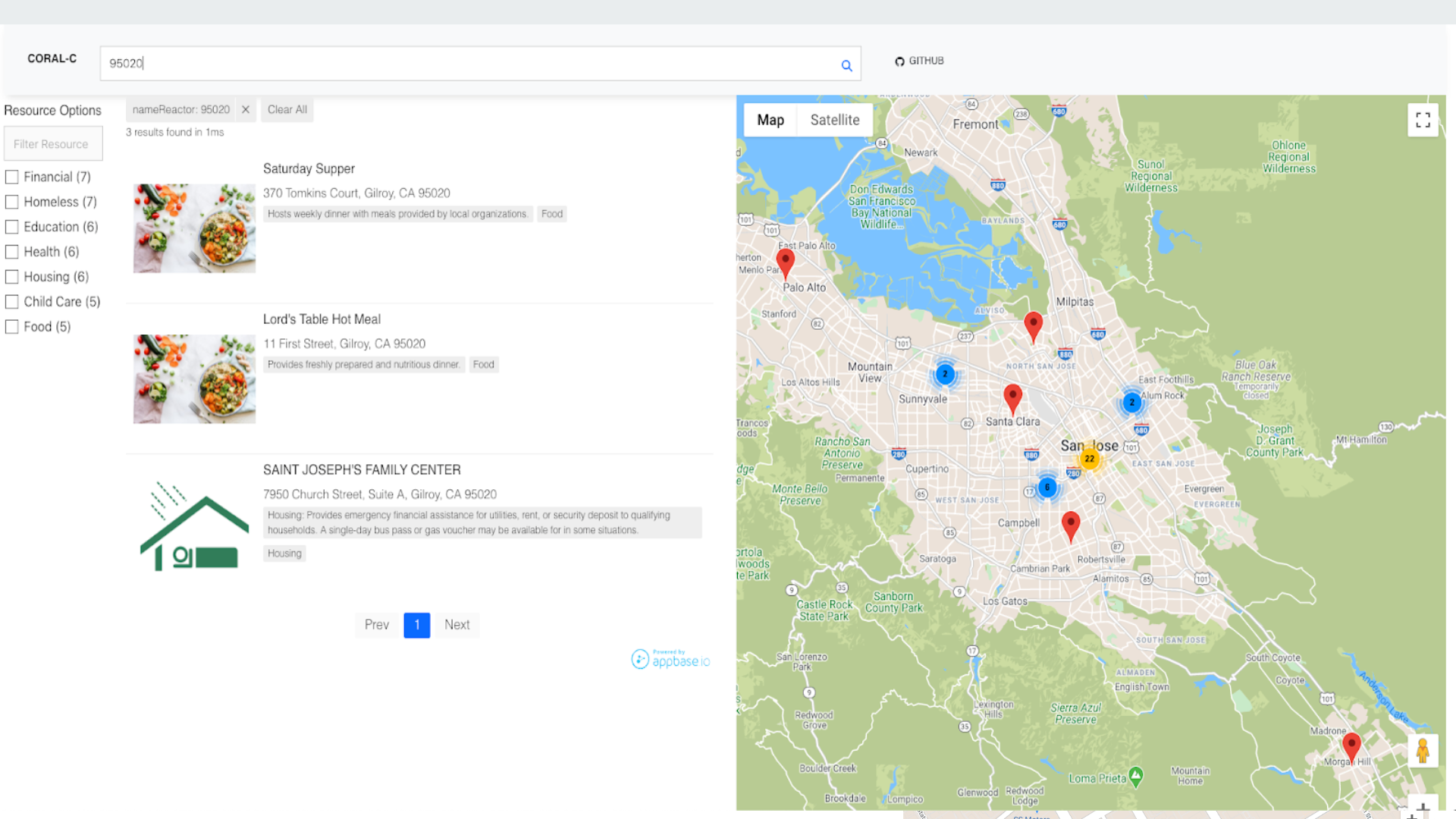This screenshot has width=1456, height=819.
Task: Click the red marker at Morgan Hill
Action: [1351, 748]
